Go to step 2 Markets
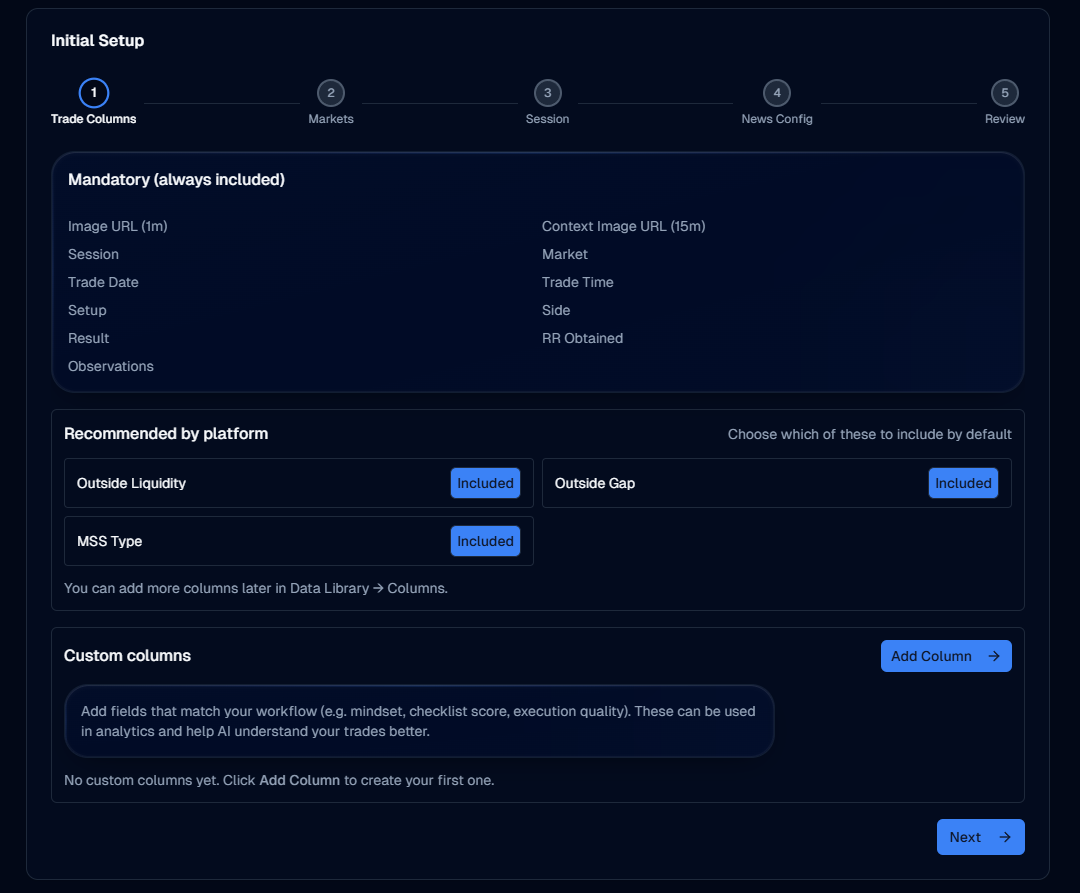 coord(331,93)
